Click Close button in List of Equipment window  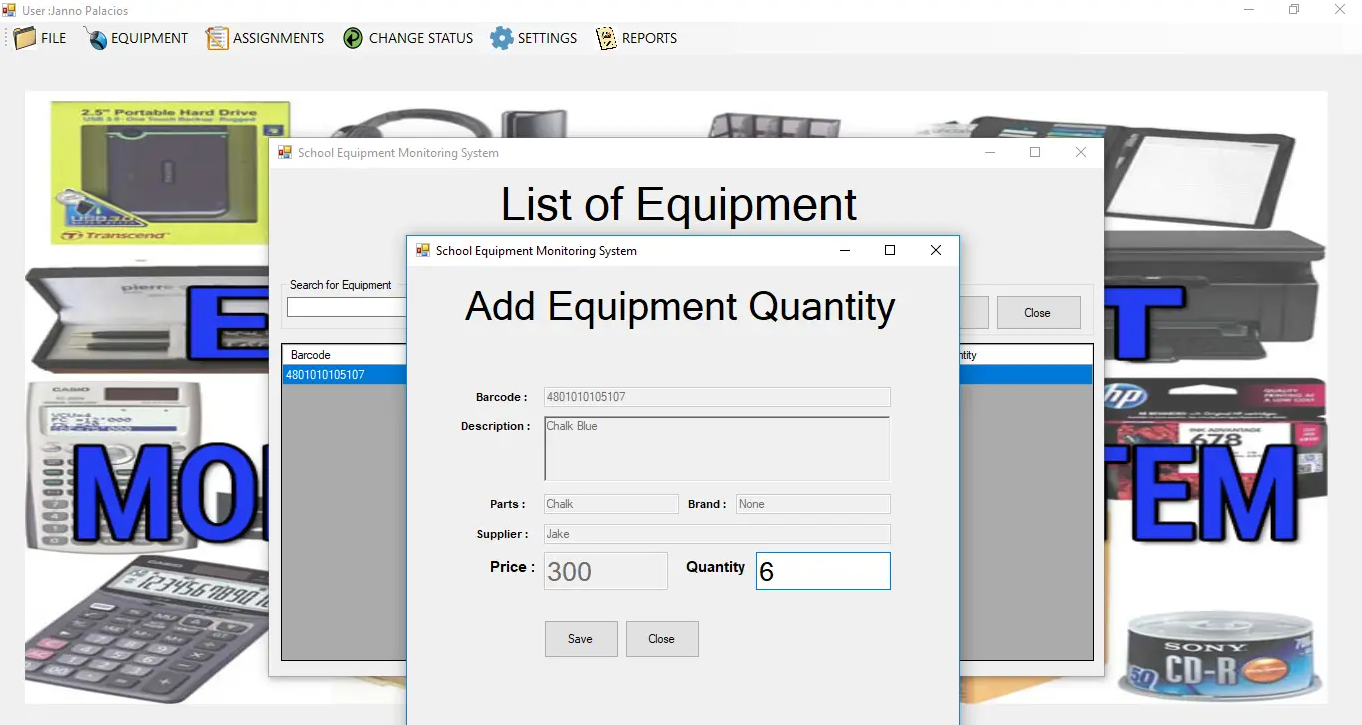(1038, 313)
